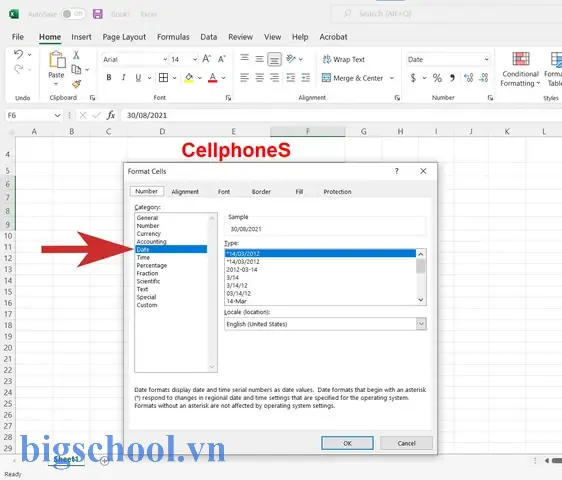Image resolution: width=562 pixels, height=480 pixels.
Task: Click Cancel in Format Cells dialog
Action: point(406,443)
